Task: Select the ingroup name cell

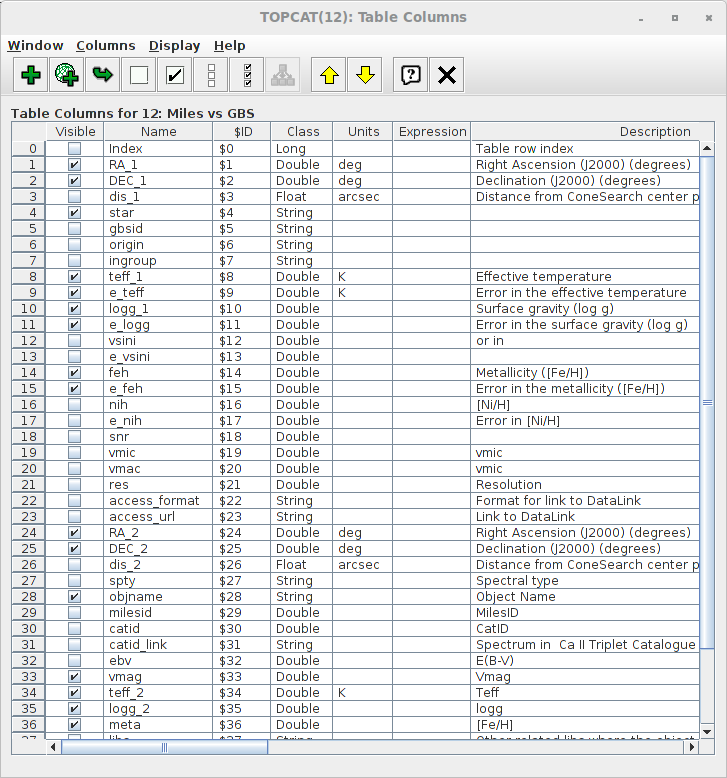Action: 158,260
